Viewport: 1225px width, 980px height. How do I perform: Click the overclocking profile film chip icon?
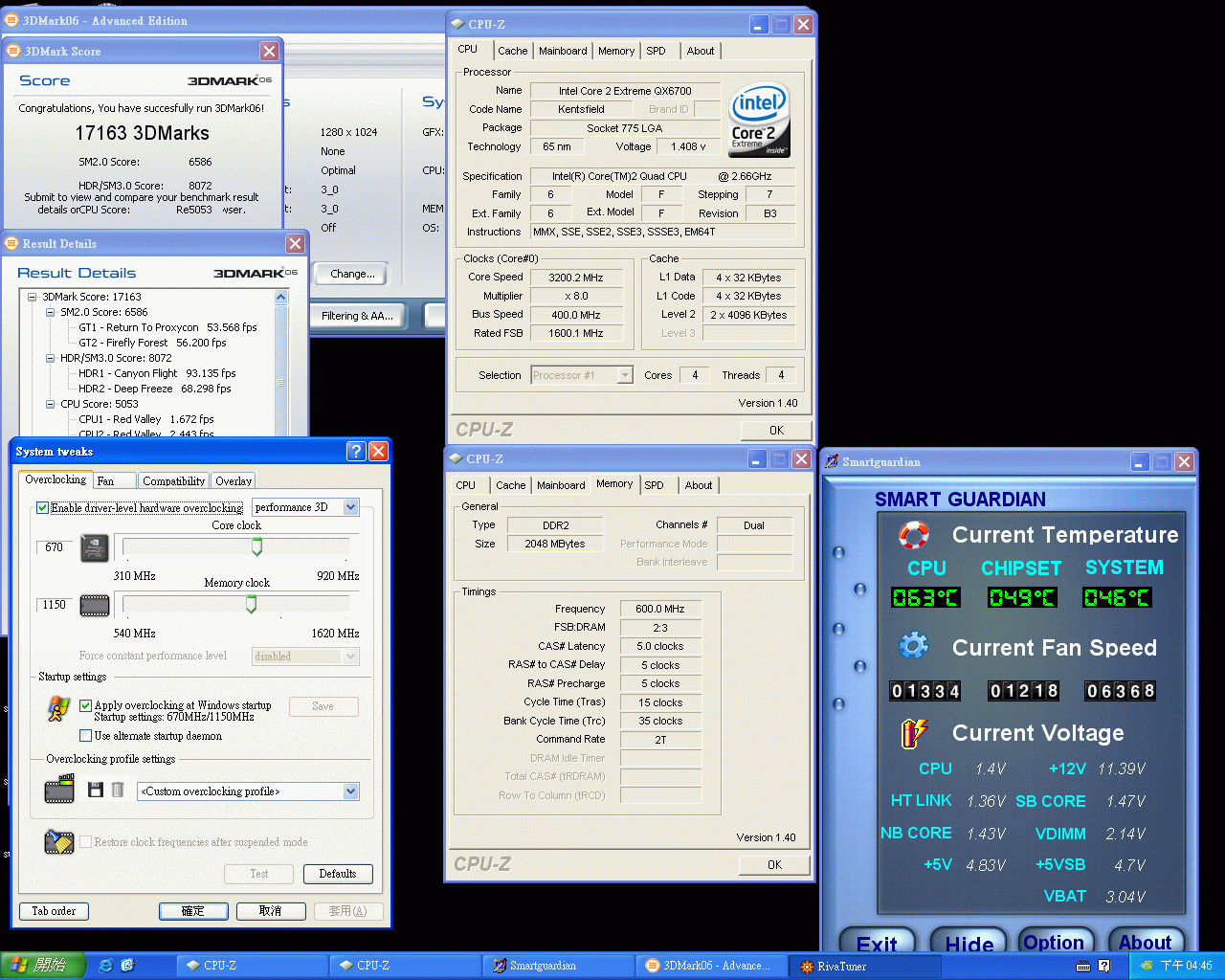[x=59, y=790]
